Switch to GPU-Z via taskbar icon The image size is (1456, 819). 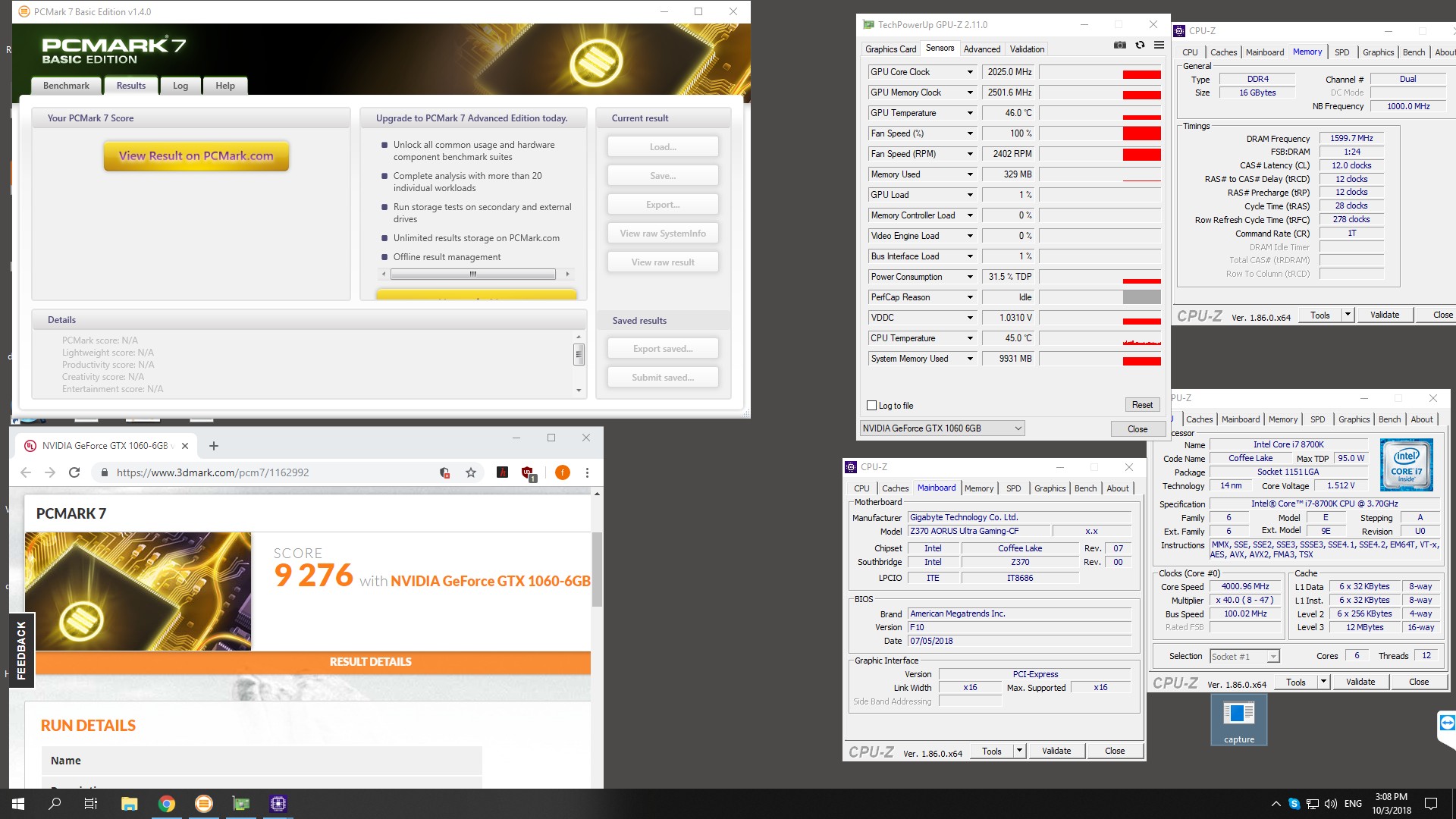tap(241, 804)
